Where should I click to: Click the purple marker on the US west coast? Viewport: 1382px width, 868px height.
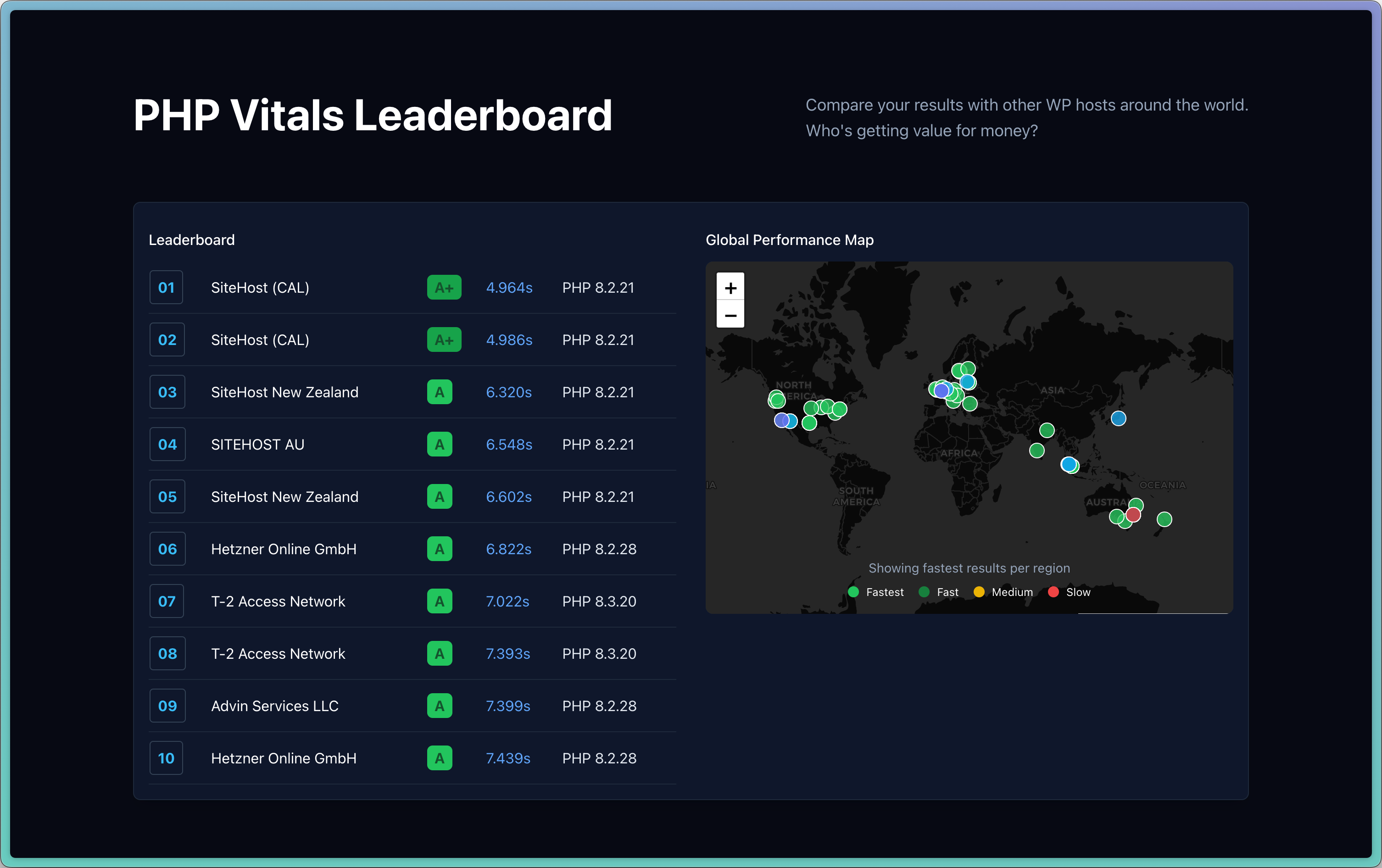780,420
